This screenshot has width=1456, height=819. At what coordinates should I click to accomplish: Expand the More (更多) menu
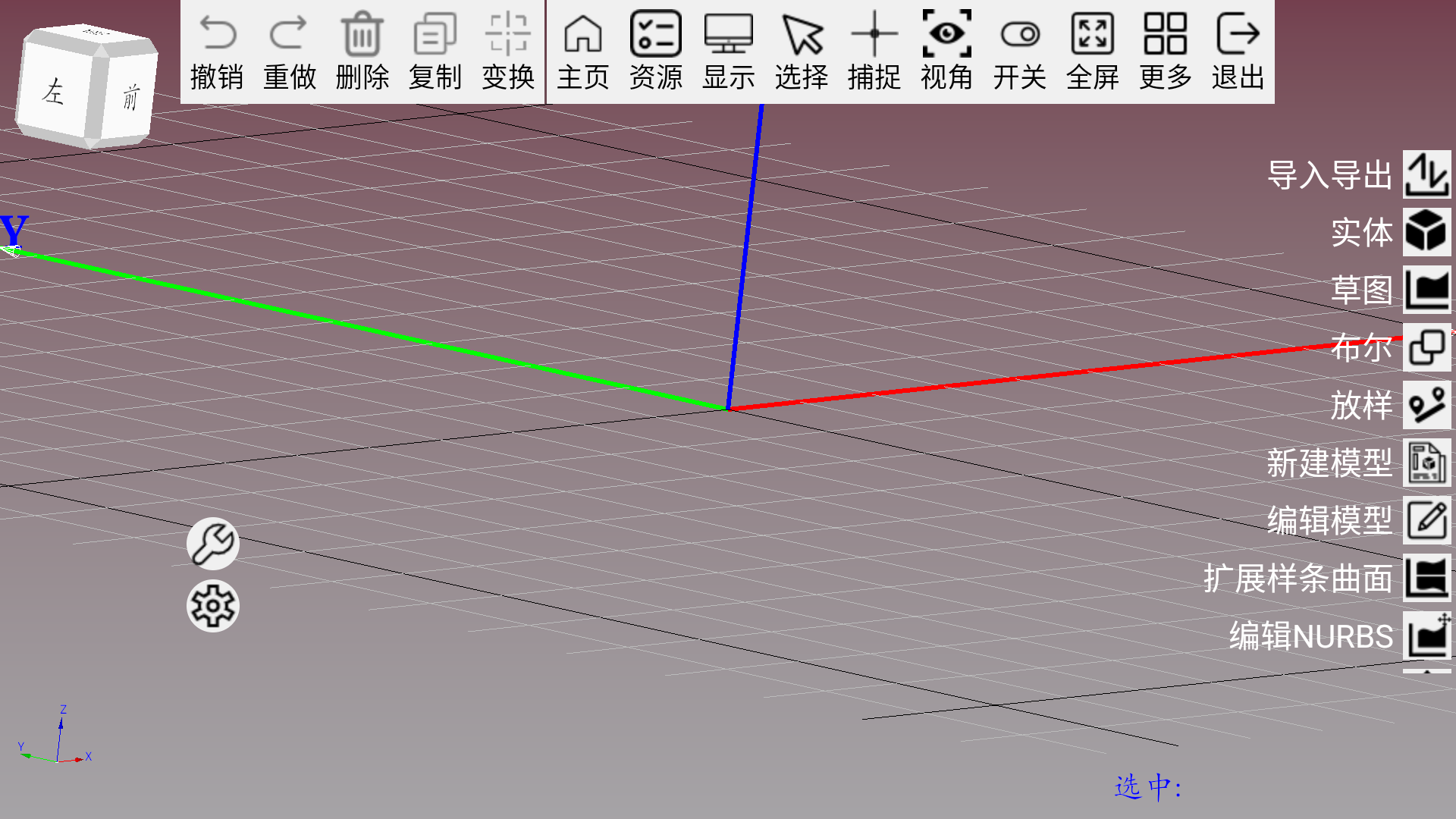click(1165, 35)
